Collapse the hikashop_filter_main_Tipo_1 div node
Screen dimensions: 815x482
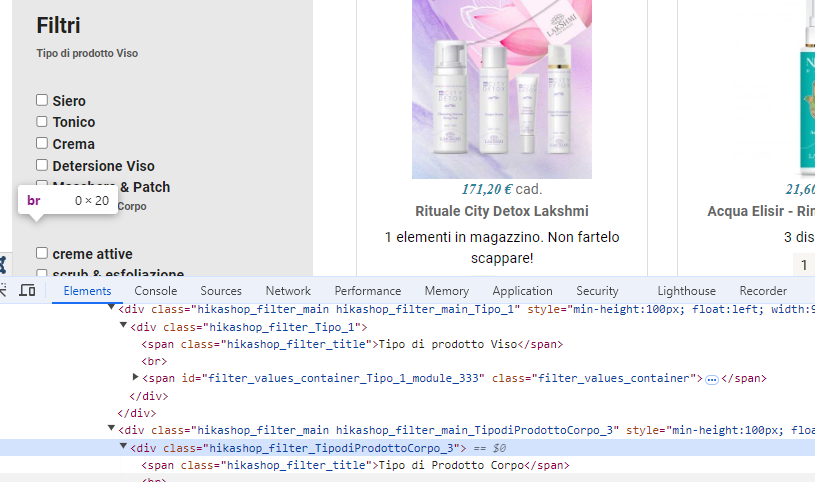point(111,307)
